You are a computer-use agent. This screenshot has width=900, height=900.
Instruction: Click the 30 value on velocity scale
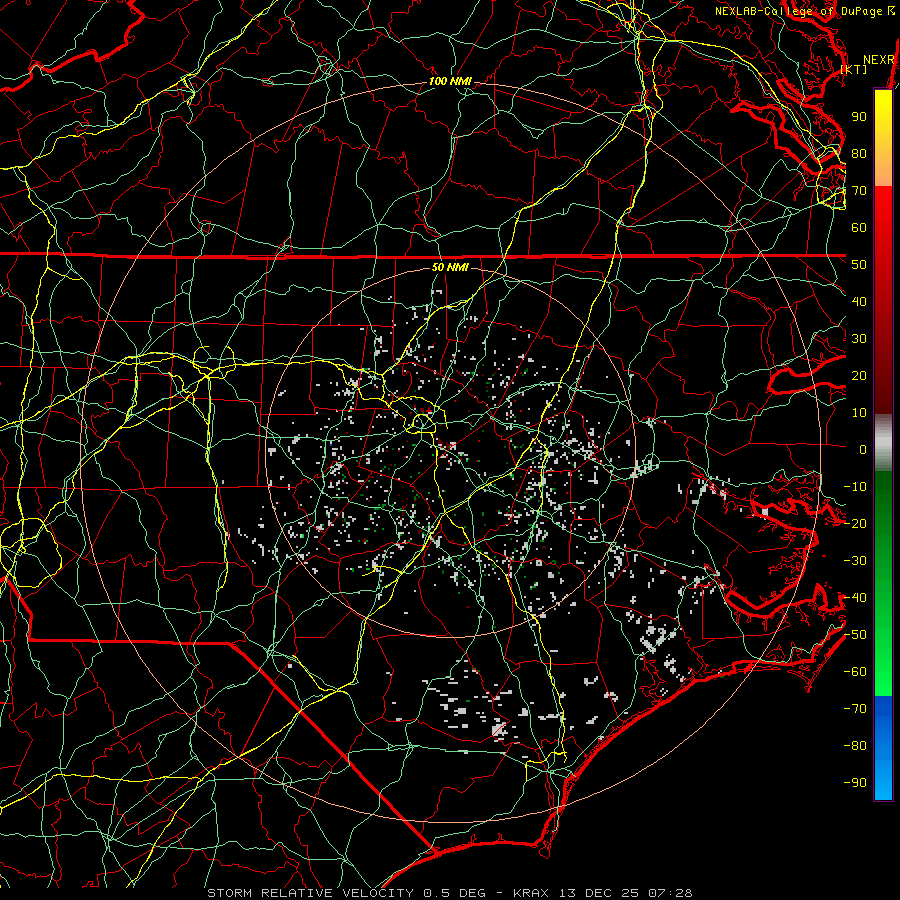(859, 339)
